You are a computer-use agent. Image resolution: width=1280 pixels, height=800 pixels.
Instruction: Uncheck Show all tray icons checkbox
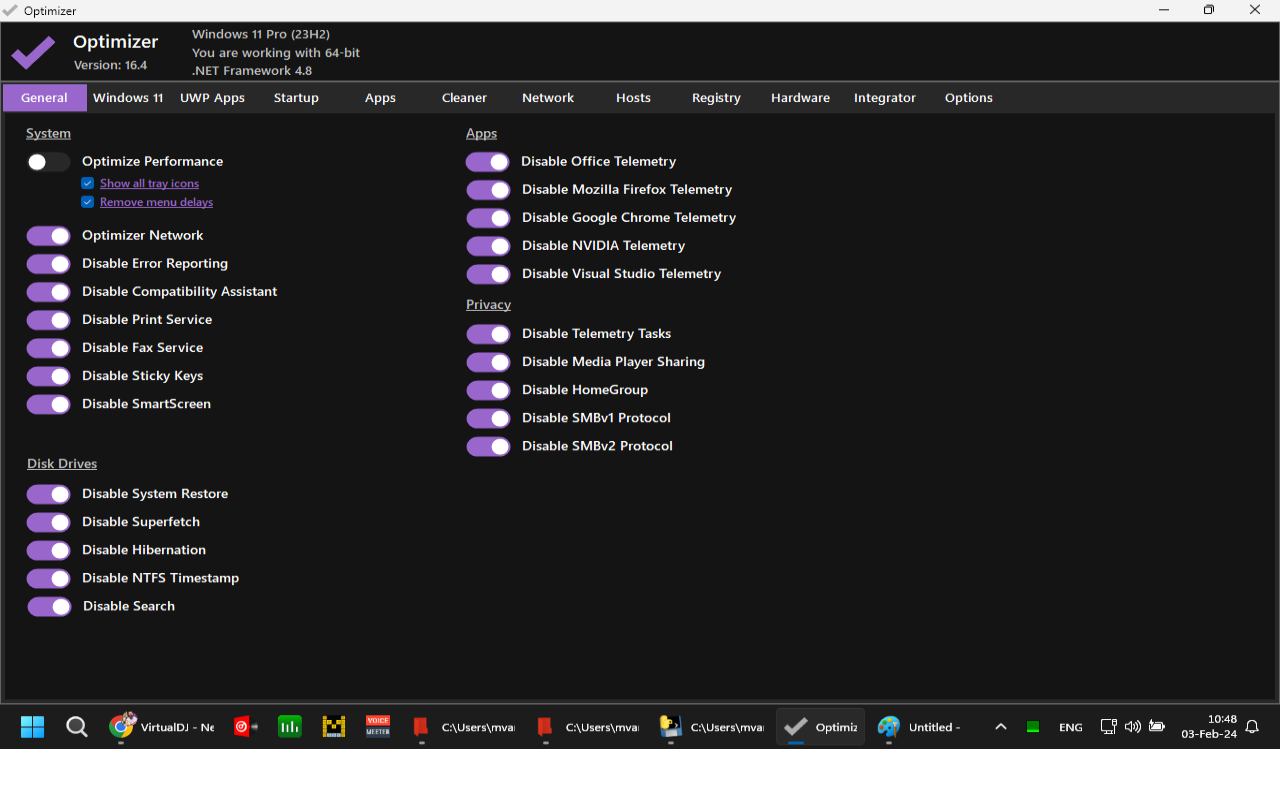pyautogui.click(x=88, y=183)
